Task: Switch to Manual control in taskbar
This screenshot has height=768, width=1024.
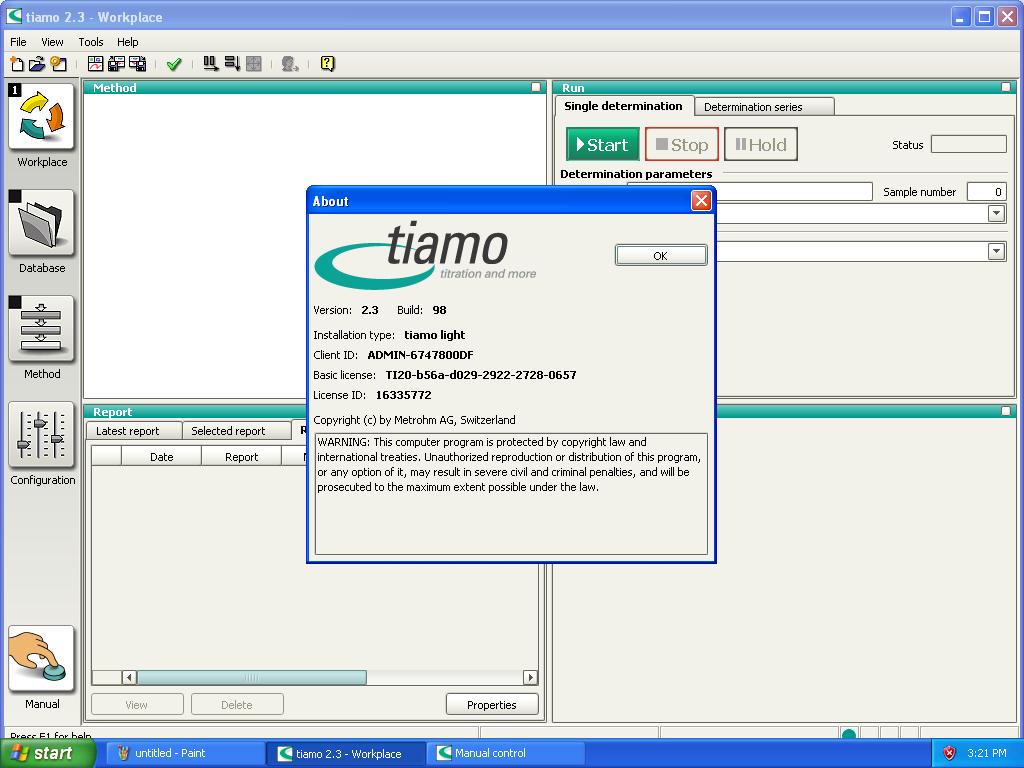Action: 506,753
